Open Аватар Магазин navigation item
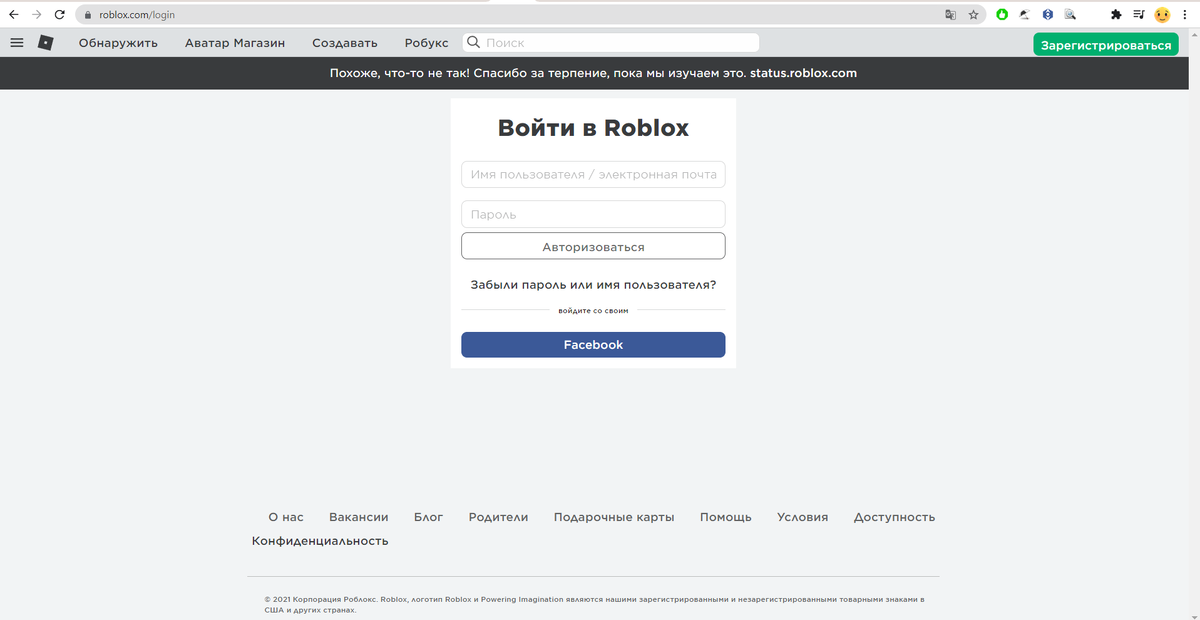The width and height of the screenshot is (1200, 620). pos(235,43)
